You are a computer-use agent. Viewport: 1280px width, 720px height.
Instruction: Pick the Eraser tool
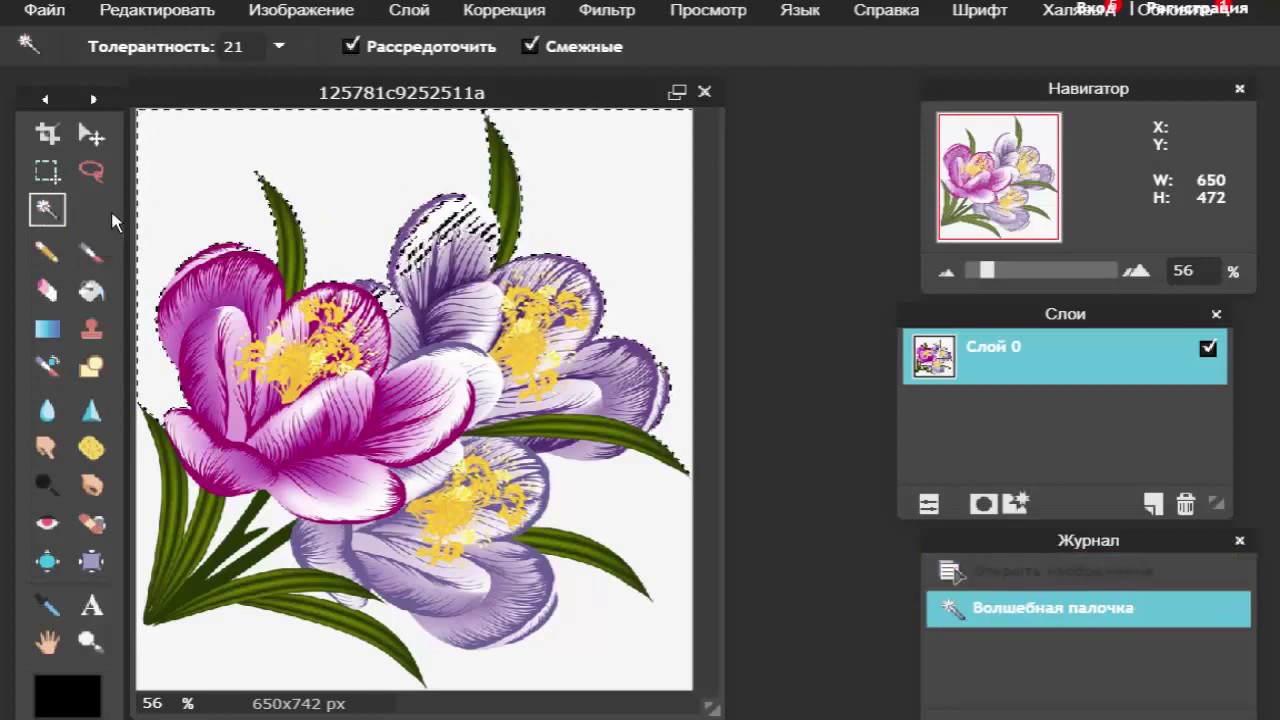47,291
